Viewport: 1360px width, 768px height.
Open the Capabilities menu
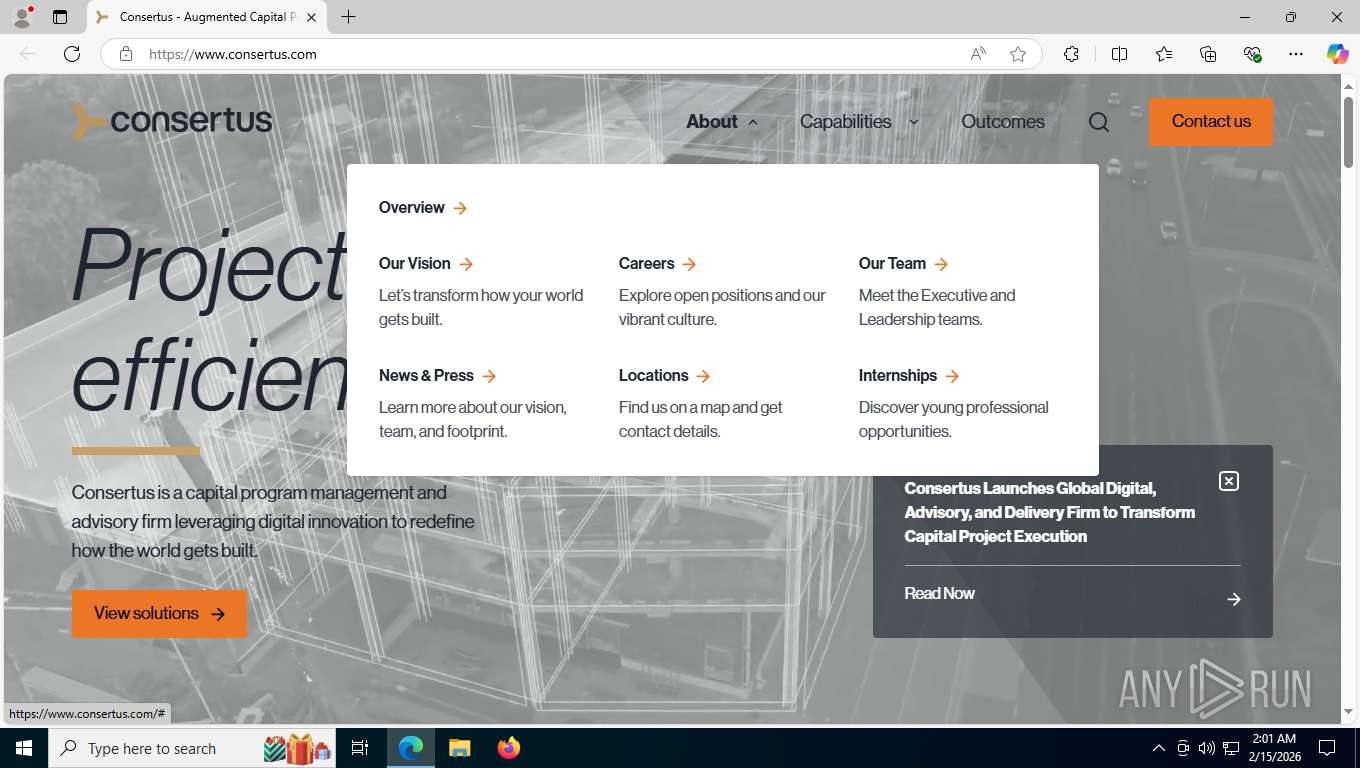click(846, 122)
